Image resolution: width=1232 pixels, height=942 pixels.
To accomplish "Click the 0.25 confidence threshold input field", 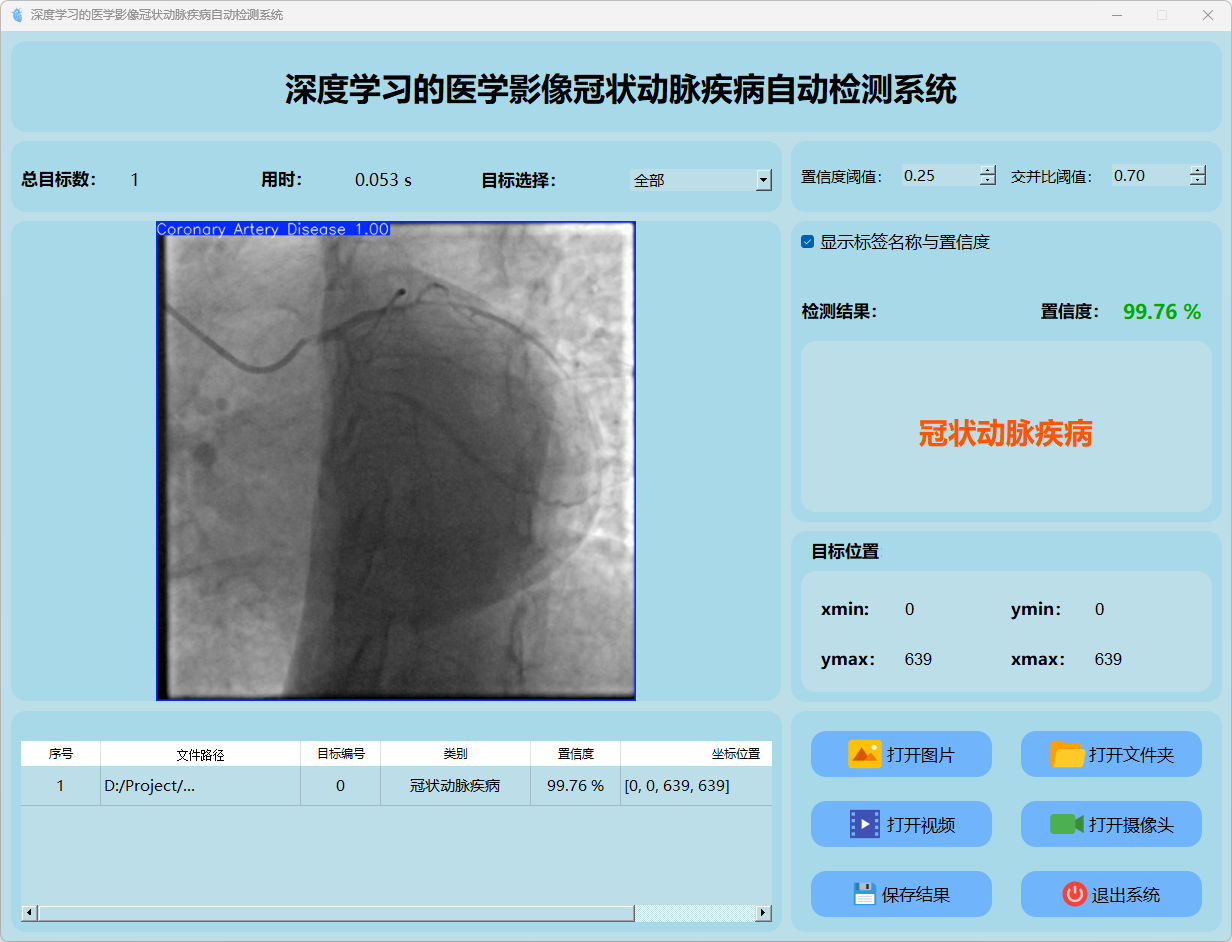I will click(938, 176).
